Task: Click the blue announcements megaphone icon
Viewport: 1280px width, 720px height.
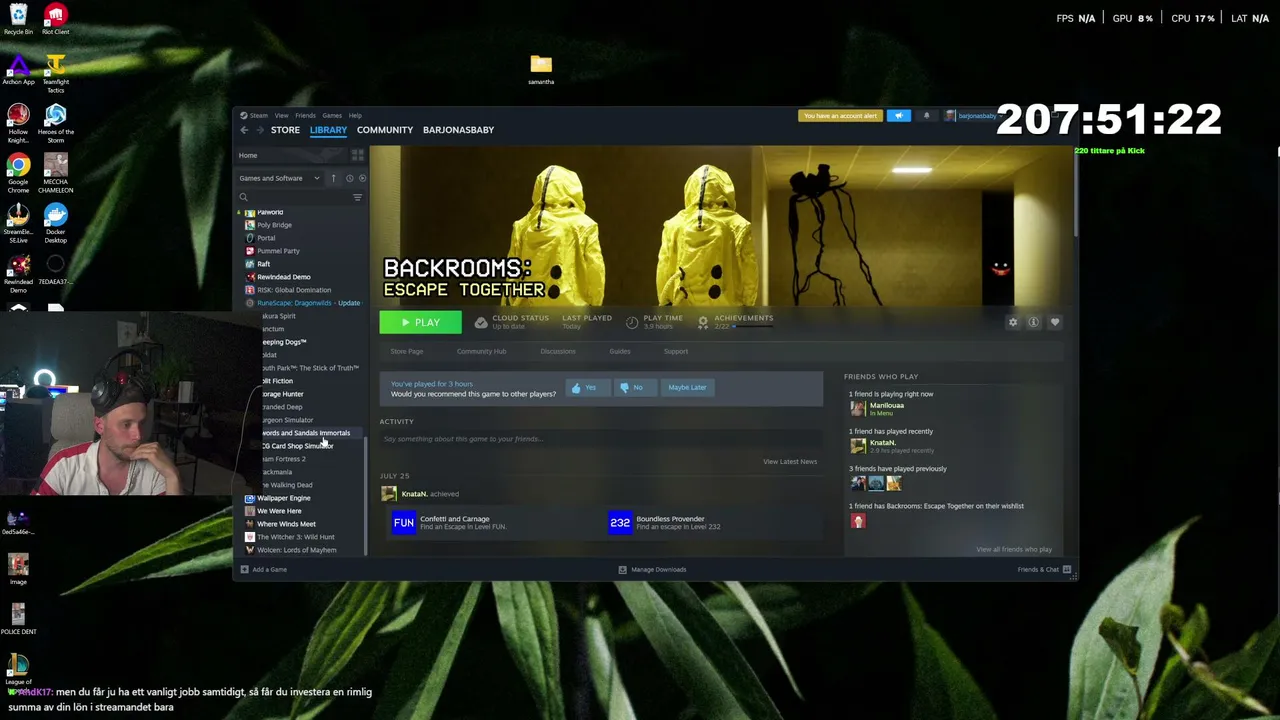Action: [898, 116]
